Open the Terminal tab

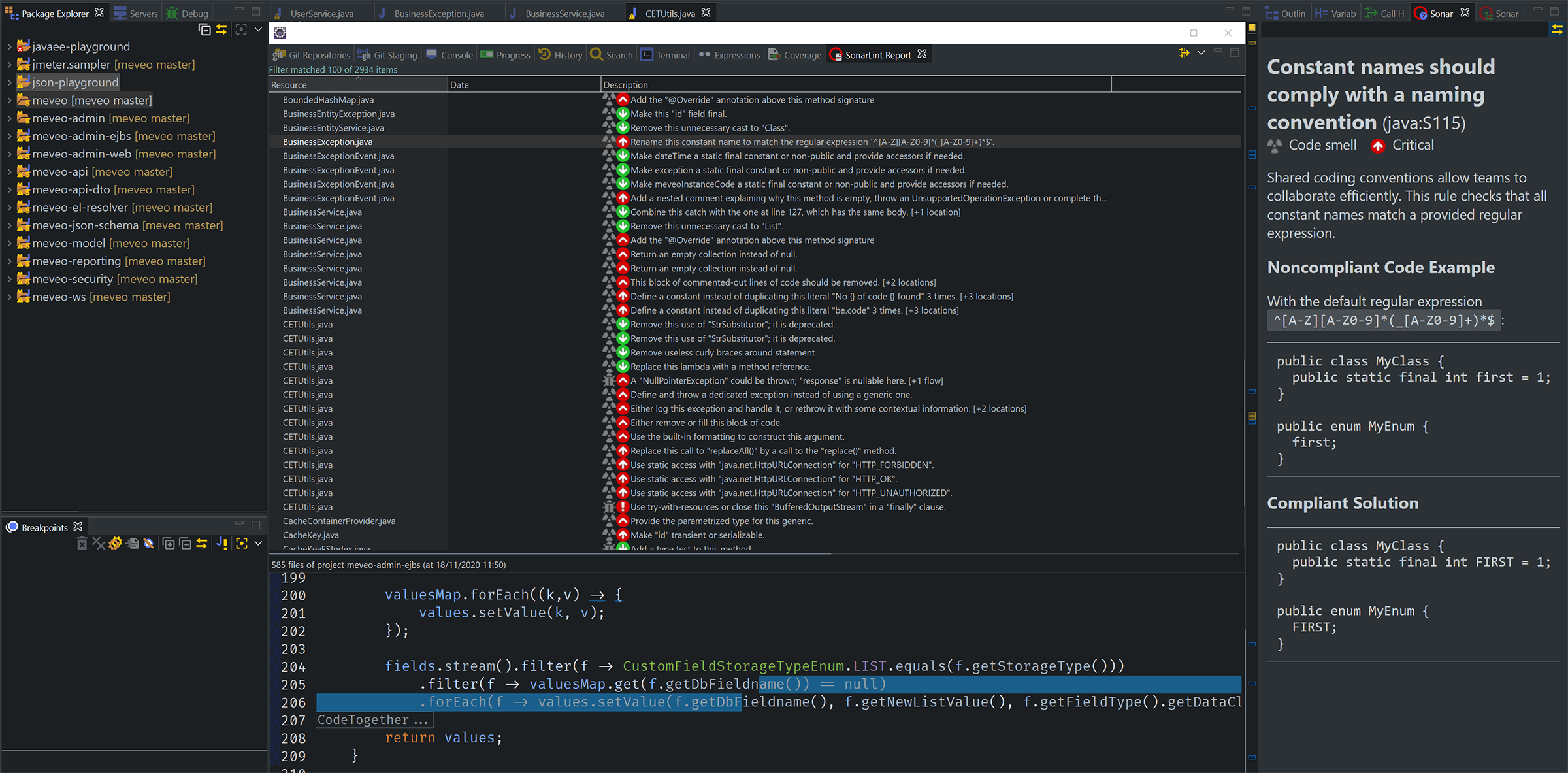[x=665, y=55]
